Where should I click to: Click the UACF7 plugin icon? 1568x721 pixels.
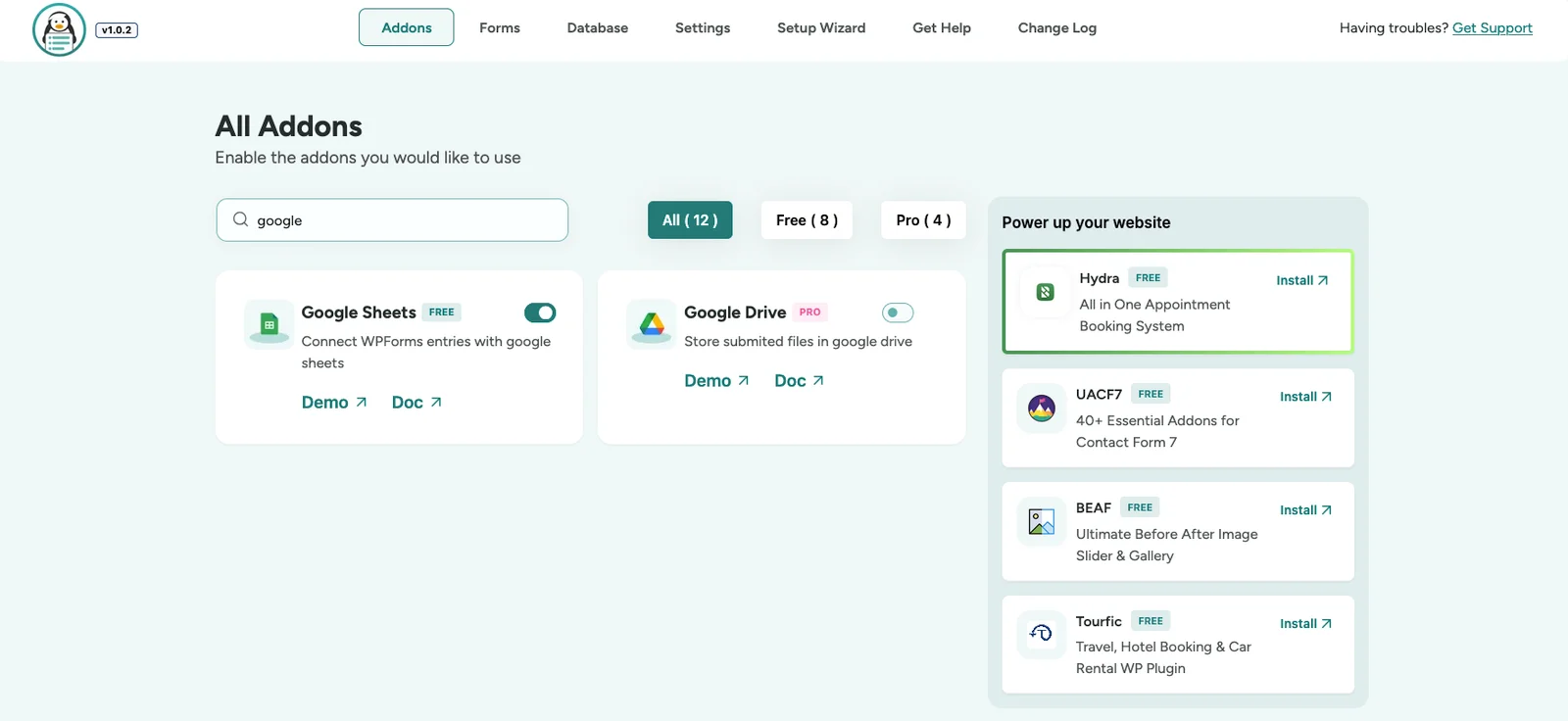tap(1041, 408)
